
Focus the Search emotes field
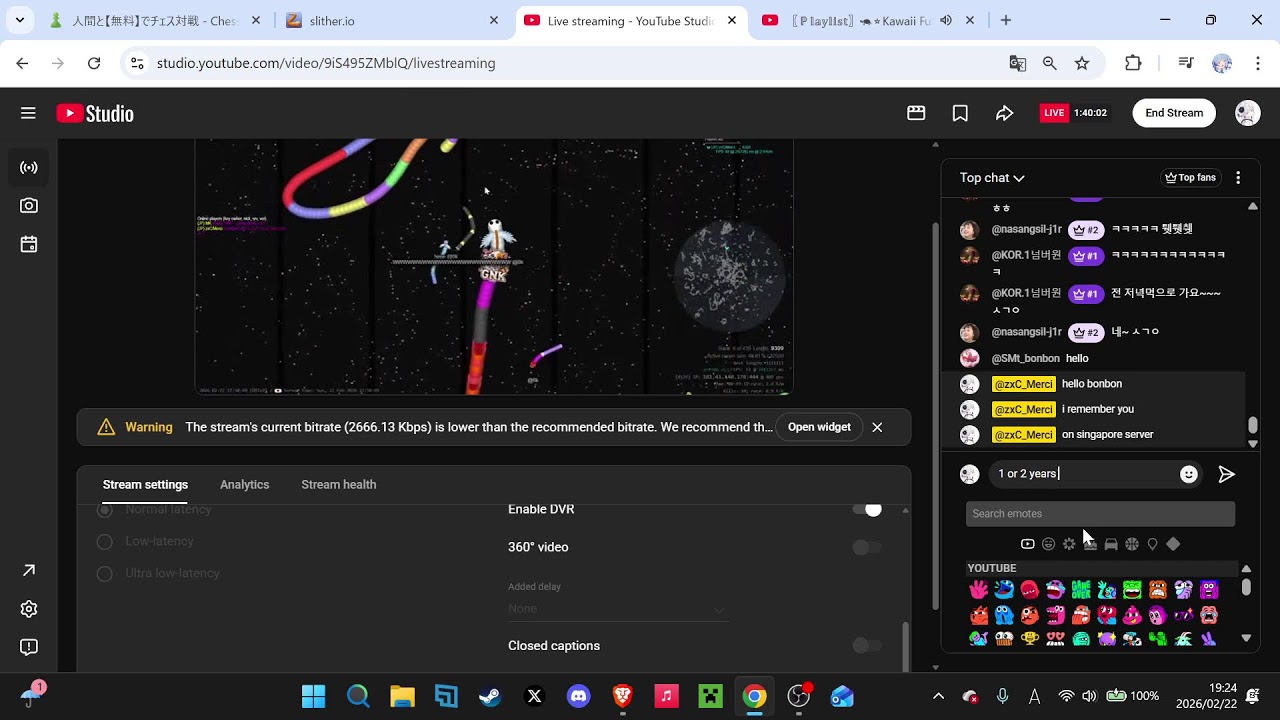(1100, 514)
